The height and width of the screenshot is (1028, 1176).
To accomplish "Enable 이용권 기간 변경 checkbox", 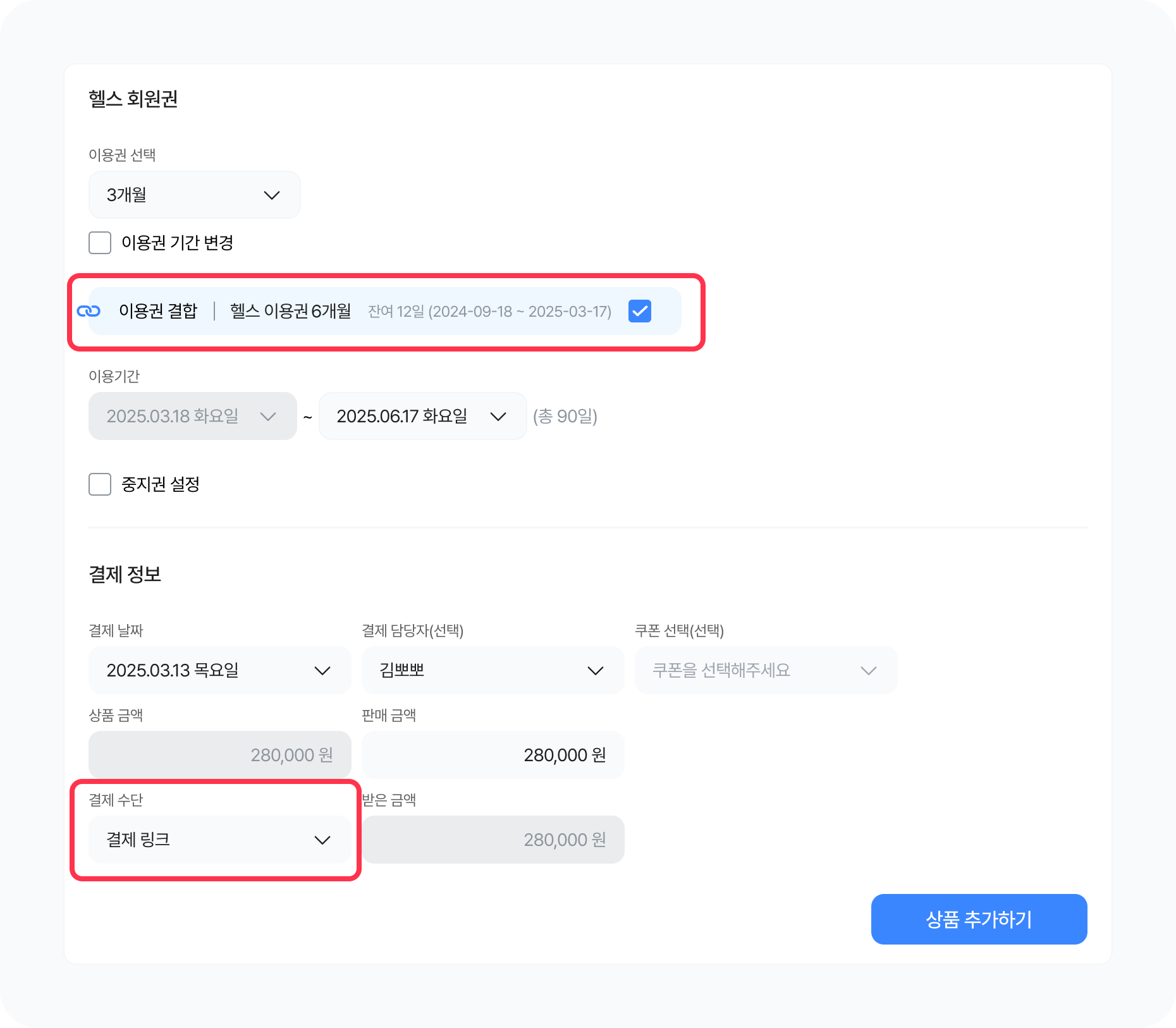I will 100,243.
